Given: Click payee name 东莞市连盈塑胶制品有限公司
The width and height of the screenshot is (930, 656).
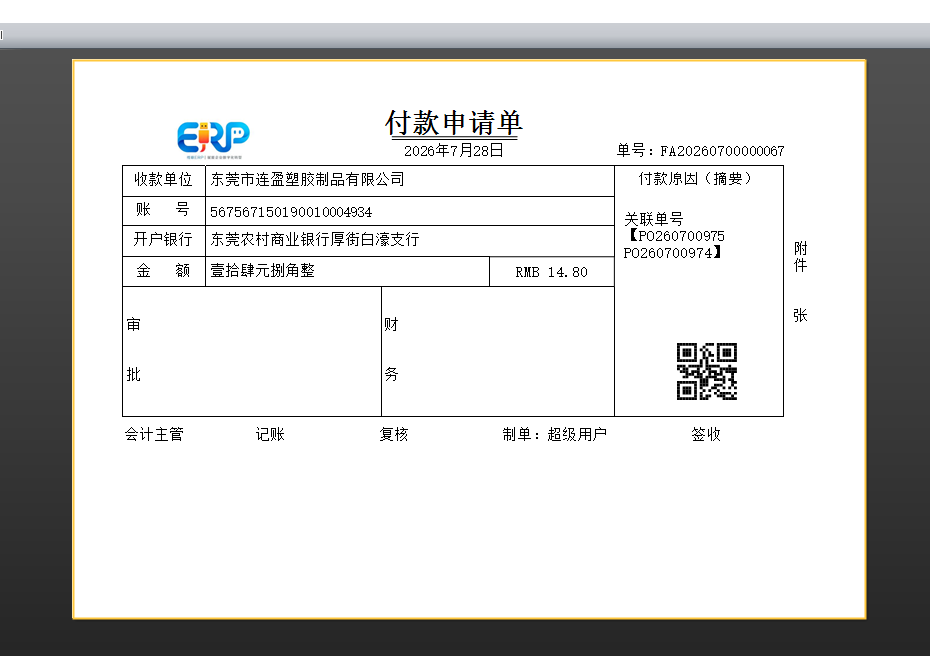Looking at the screenshot, I should (x=307, y=180).
